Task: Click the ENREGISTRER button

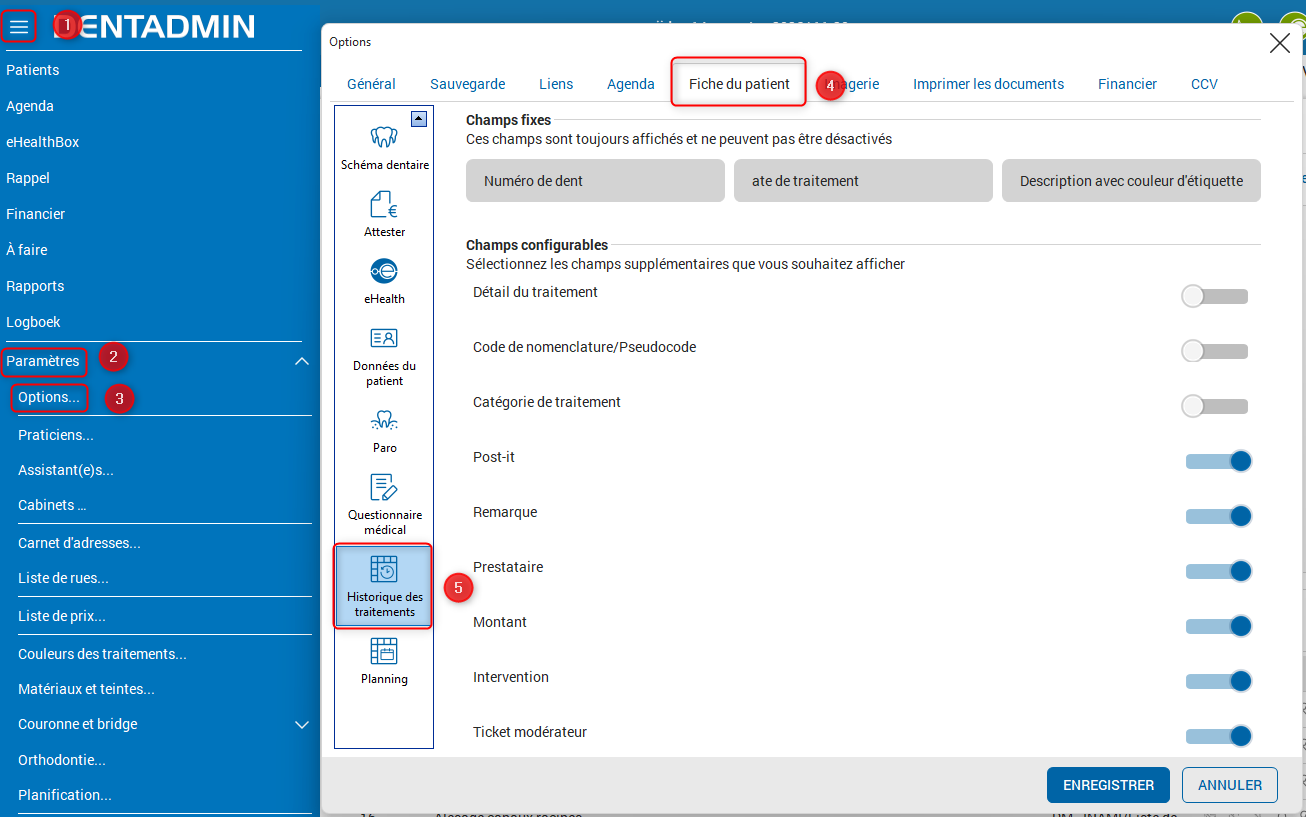Action: [1108, 785]
